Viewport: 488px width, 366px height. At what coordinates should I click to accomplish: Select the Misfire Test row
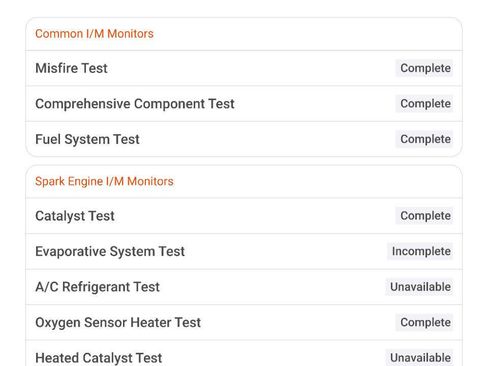point(244,68)
